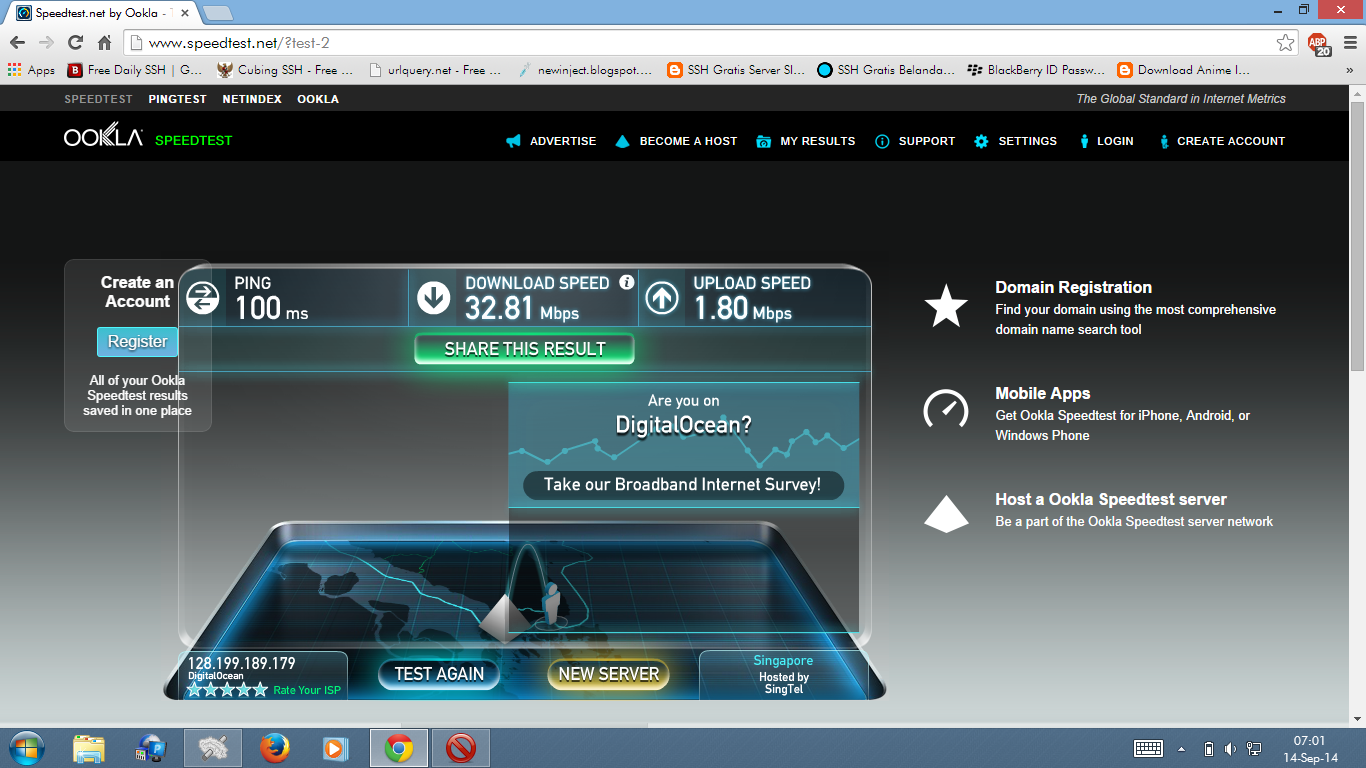Open the PINGTEST top menu item
This screenshot has width=1366, height=768.
point(177,99)
